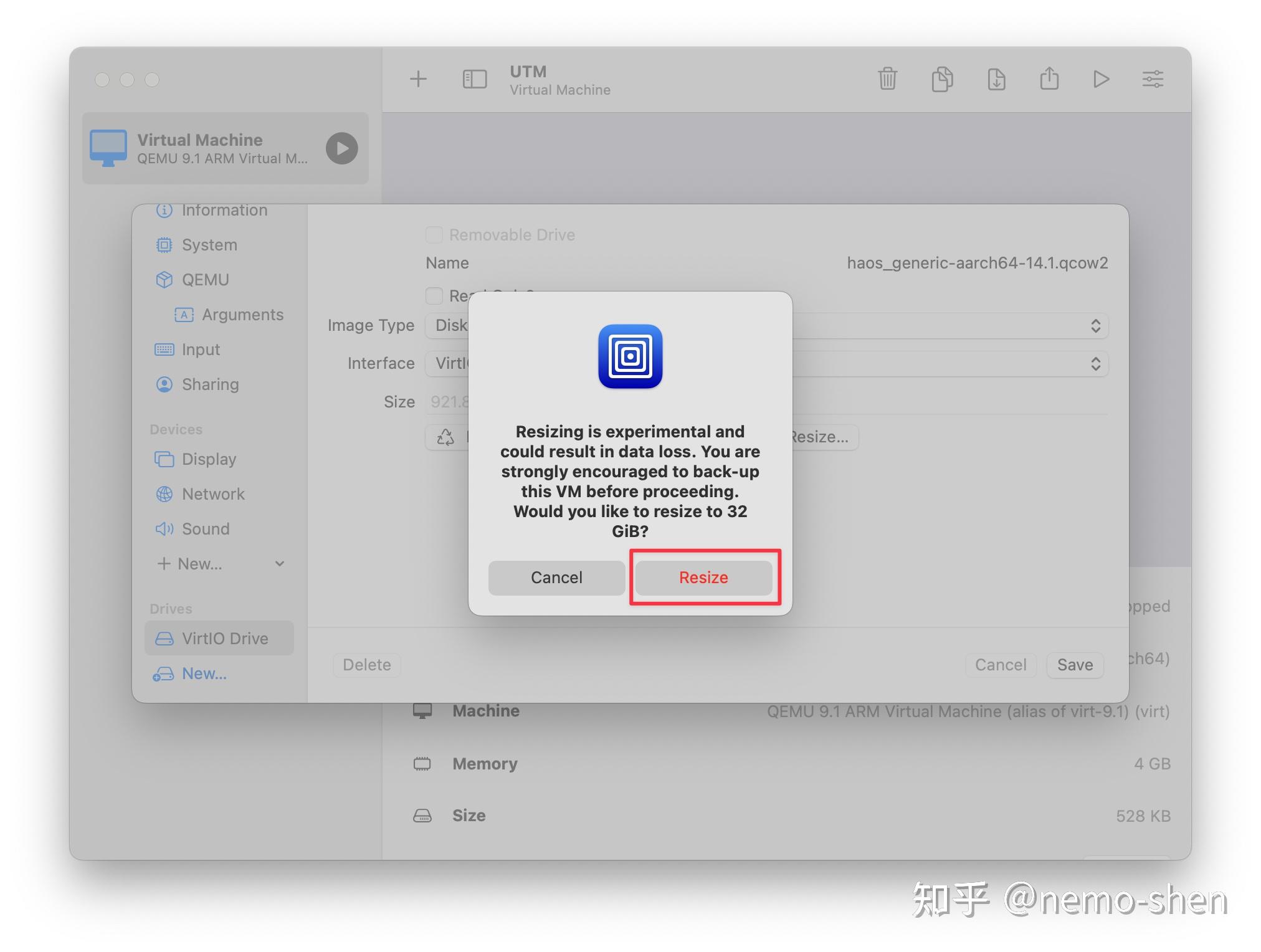Open the Image Type dropdown

pos(1097,326)
